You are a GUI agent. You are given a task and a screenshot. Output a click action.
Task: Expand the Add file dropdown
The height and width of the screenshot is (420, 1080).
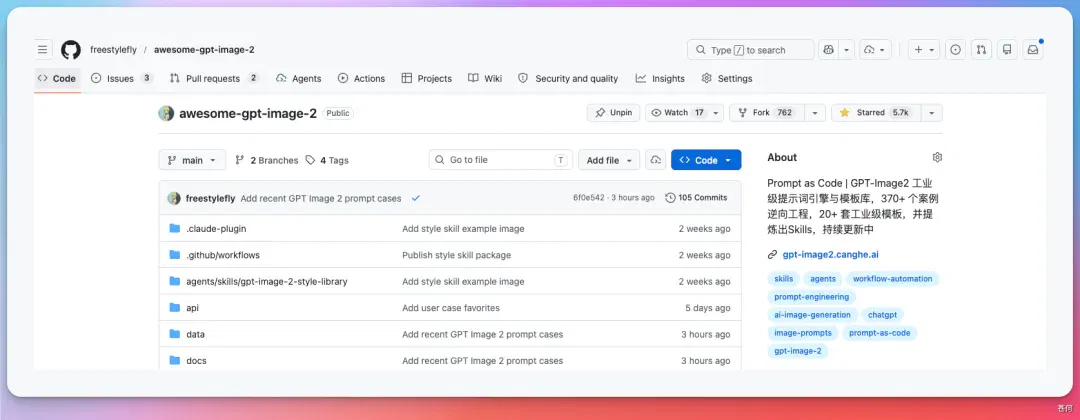[x=609, y=160]
